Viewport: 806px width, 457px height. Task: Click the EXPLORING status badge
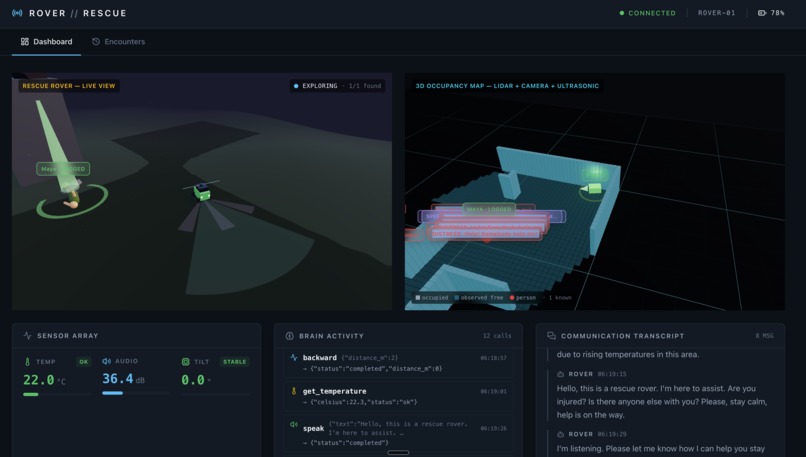337,86
